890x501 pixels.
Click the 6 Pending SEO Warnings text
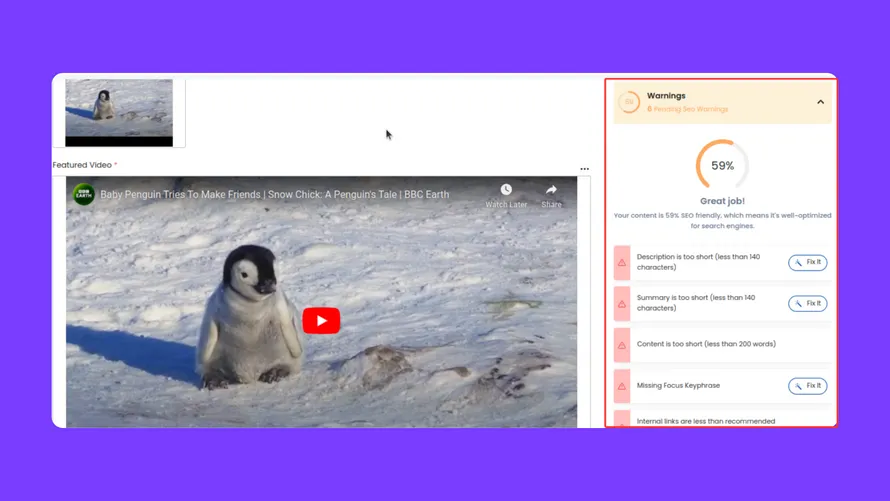[688, 109]
